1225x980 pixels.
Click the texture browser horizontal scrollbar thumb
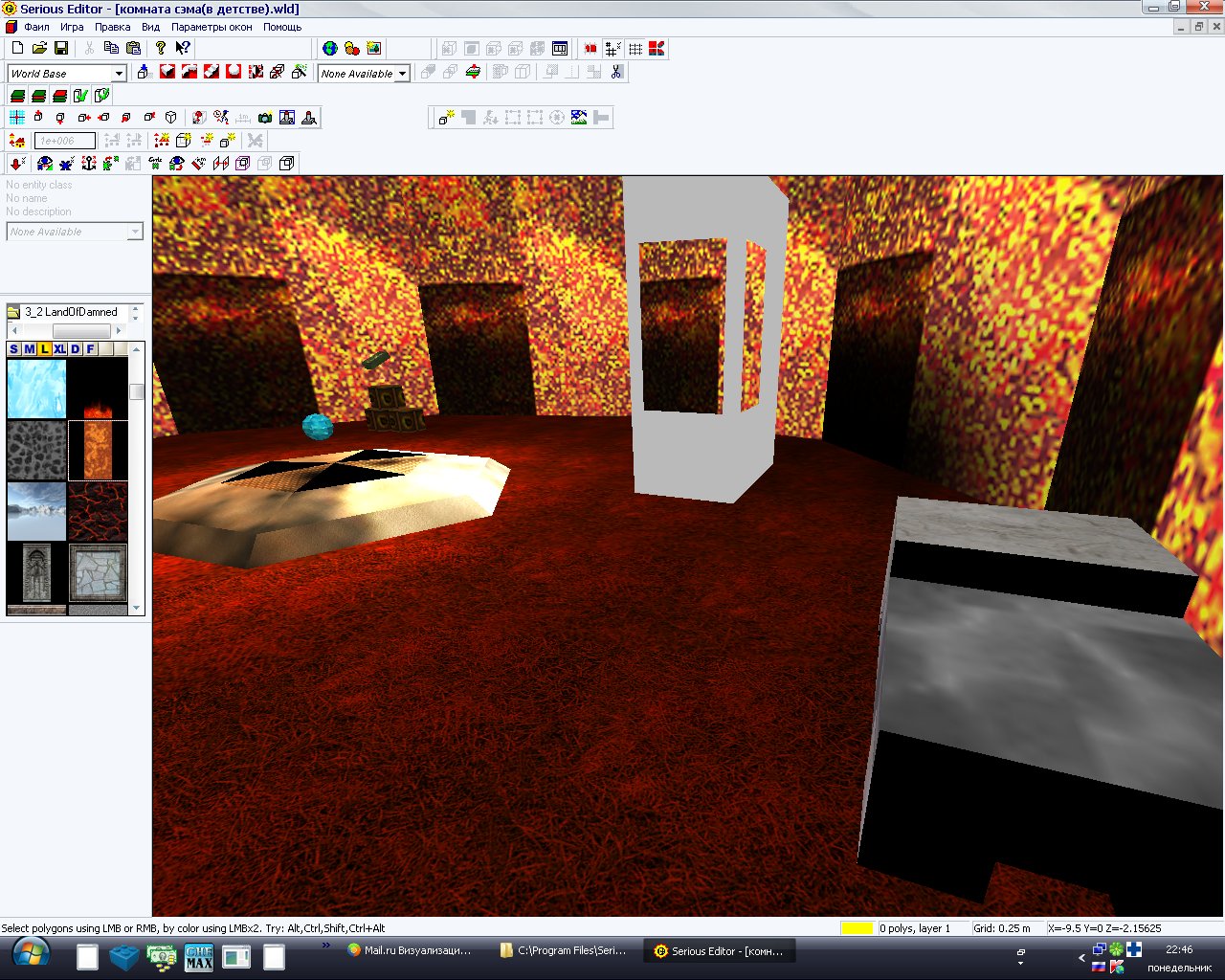point(81,331)
